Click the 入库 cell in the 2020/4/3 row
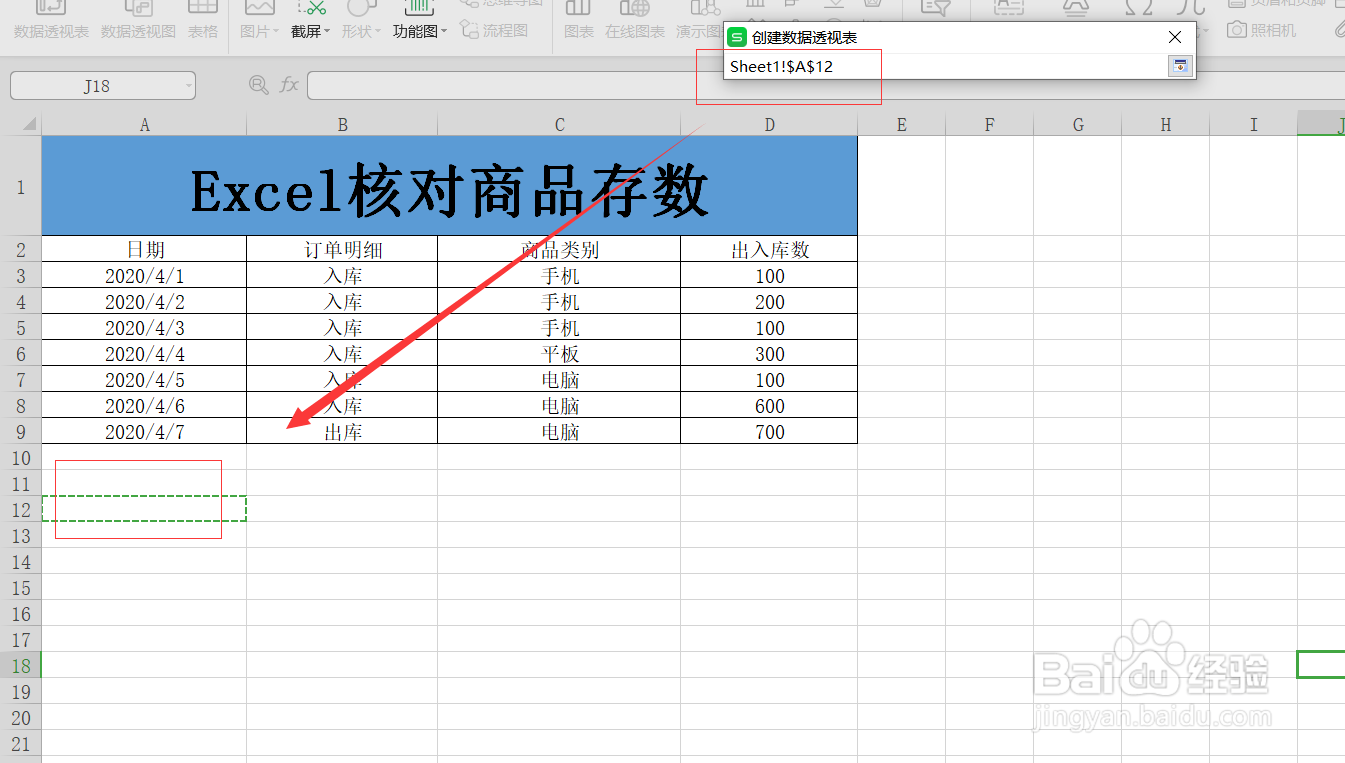 click(x=342, y=327)
